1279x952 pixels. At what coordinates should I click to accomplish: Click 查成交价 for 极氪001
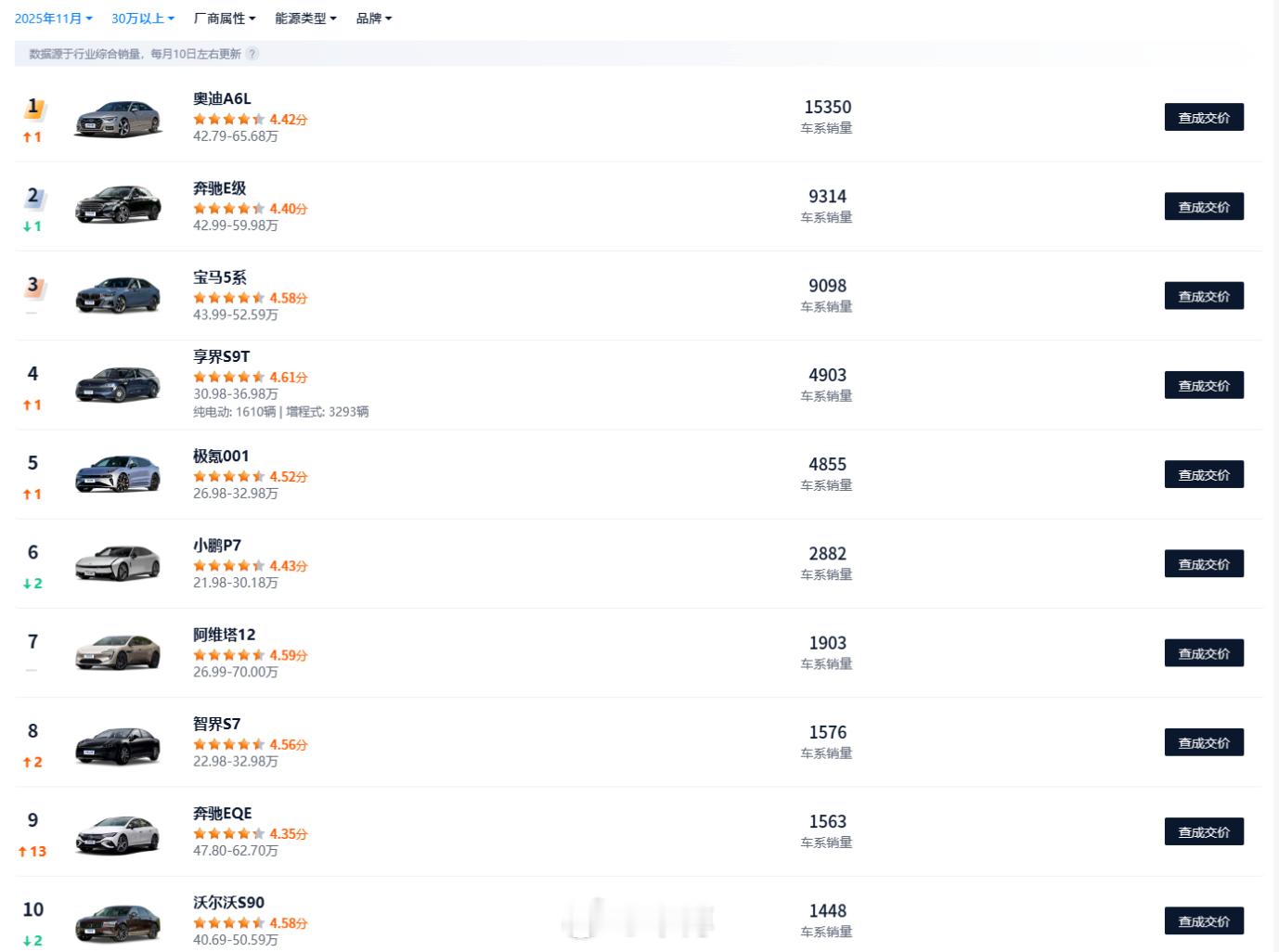coord(1203,475)
